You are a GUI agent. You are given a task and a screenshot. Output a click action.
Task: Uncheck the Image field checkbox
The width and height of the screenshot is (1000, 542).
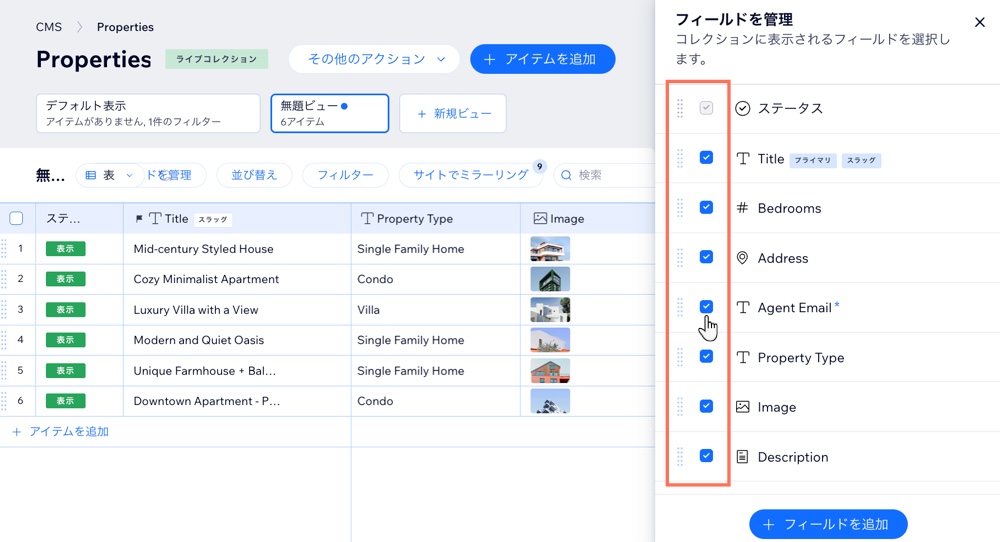706,406
